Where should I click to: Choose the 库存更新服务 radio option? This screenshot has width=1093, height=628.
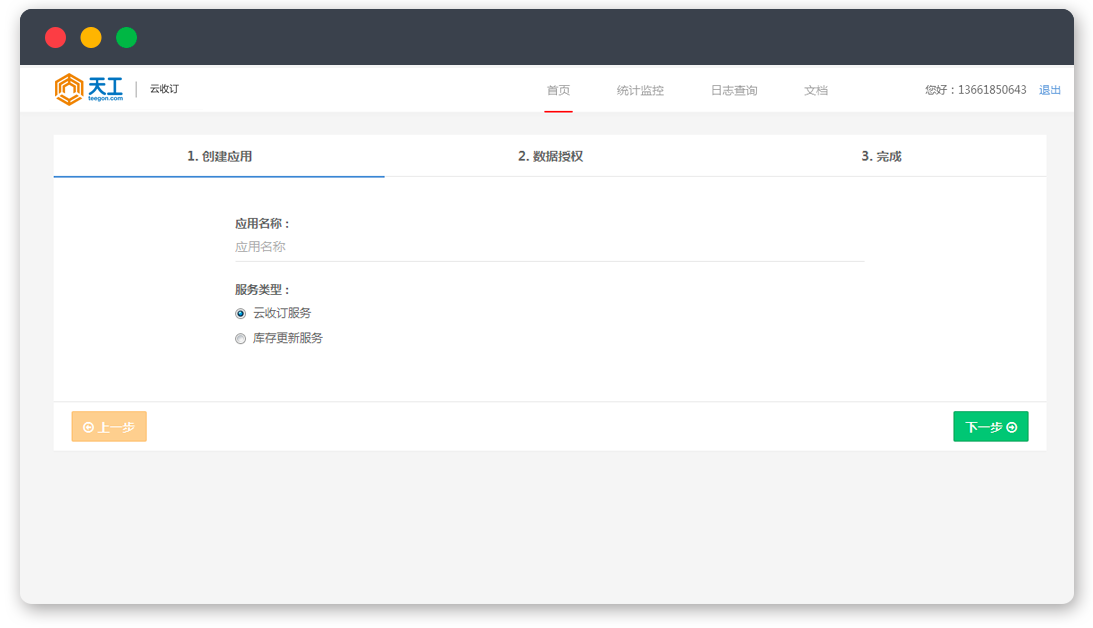(x=240, y=339)
